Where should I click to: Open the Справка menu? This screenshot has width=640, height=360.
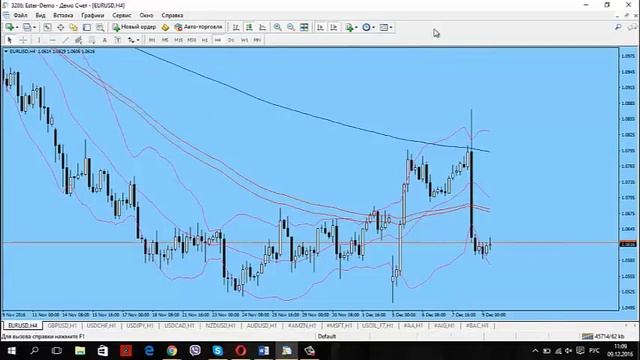[172, 15]
